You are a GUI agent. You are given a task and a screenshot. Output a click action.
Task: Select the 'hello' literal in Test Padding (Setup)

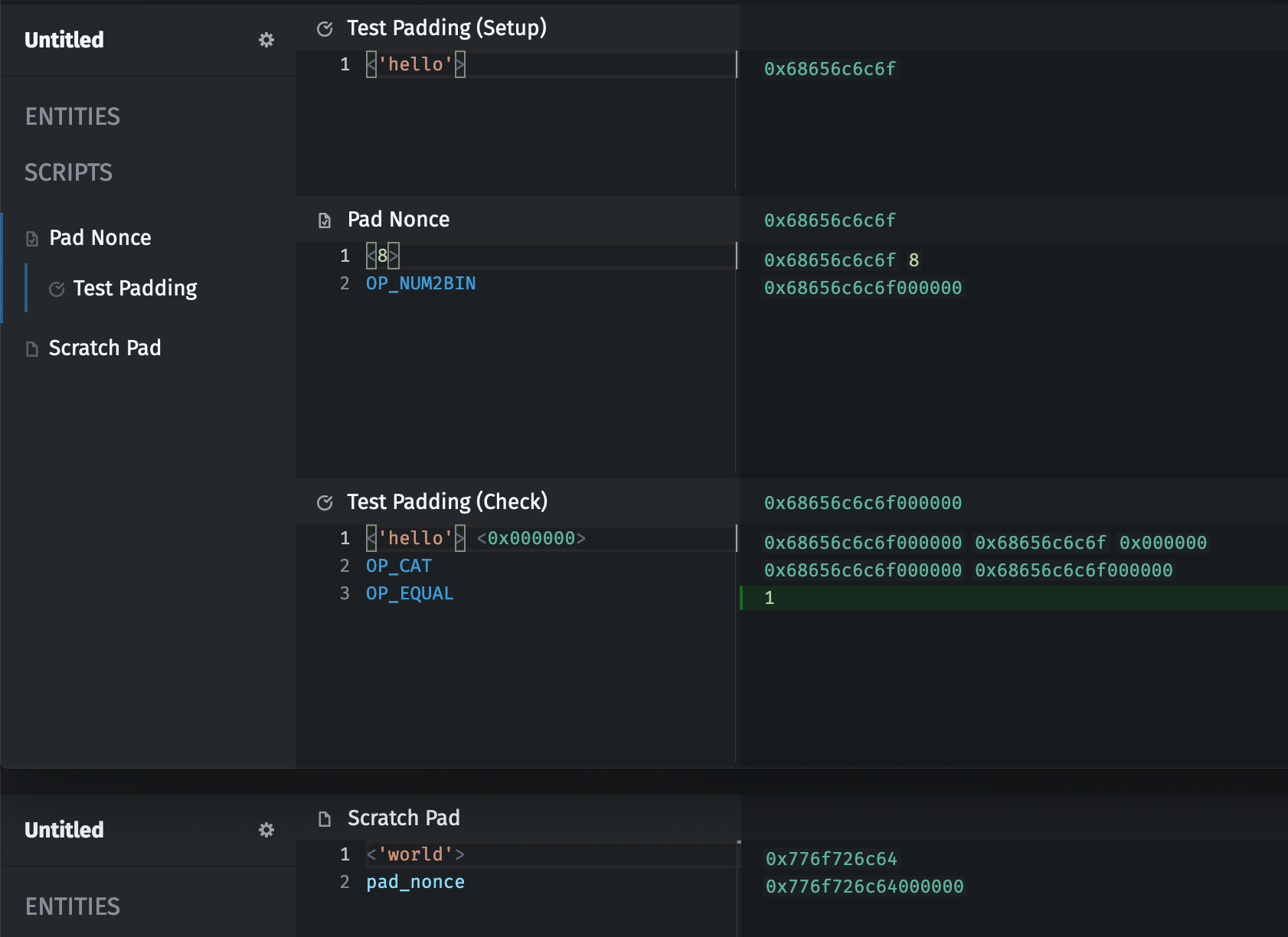(x=416, y=64)
